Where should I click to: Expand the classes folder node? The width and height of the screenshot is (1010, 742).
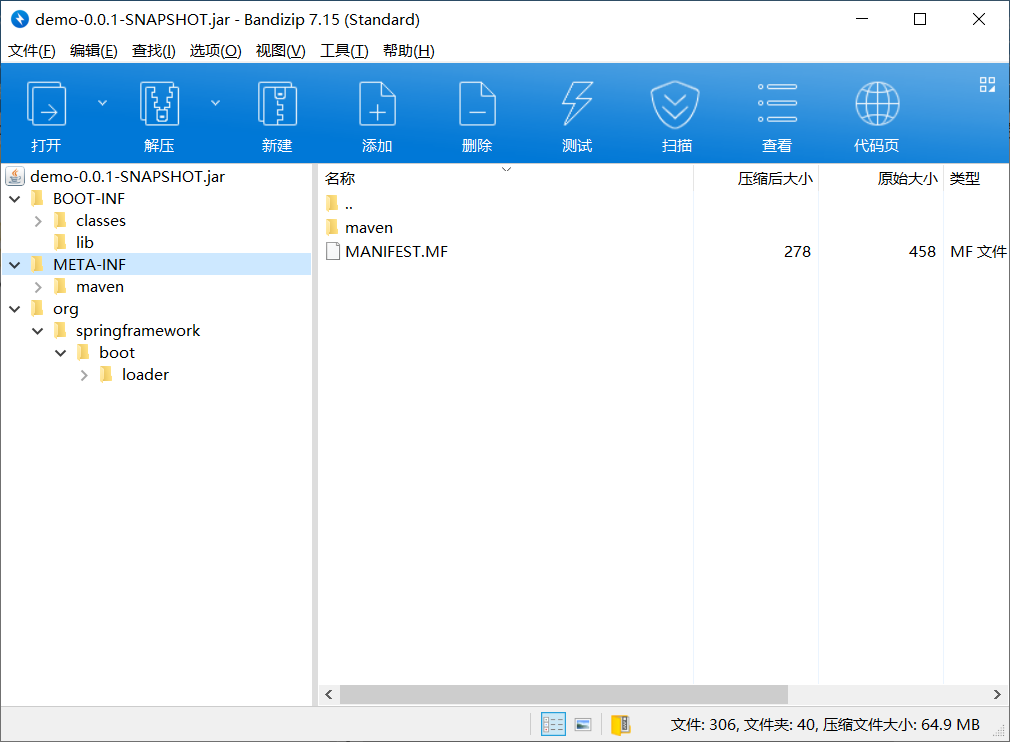tap(38, 221)
